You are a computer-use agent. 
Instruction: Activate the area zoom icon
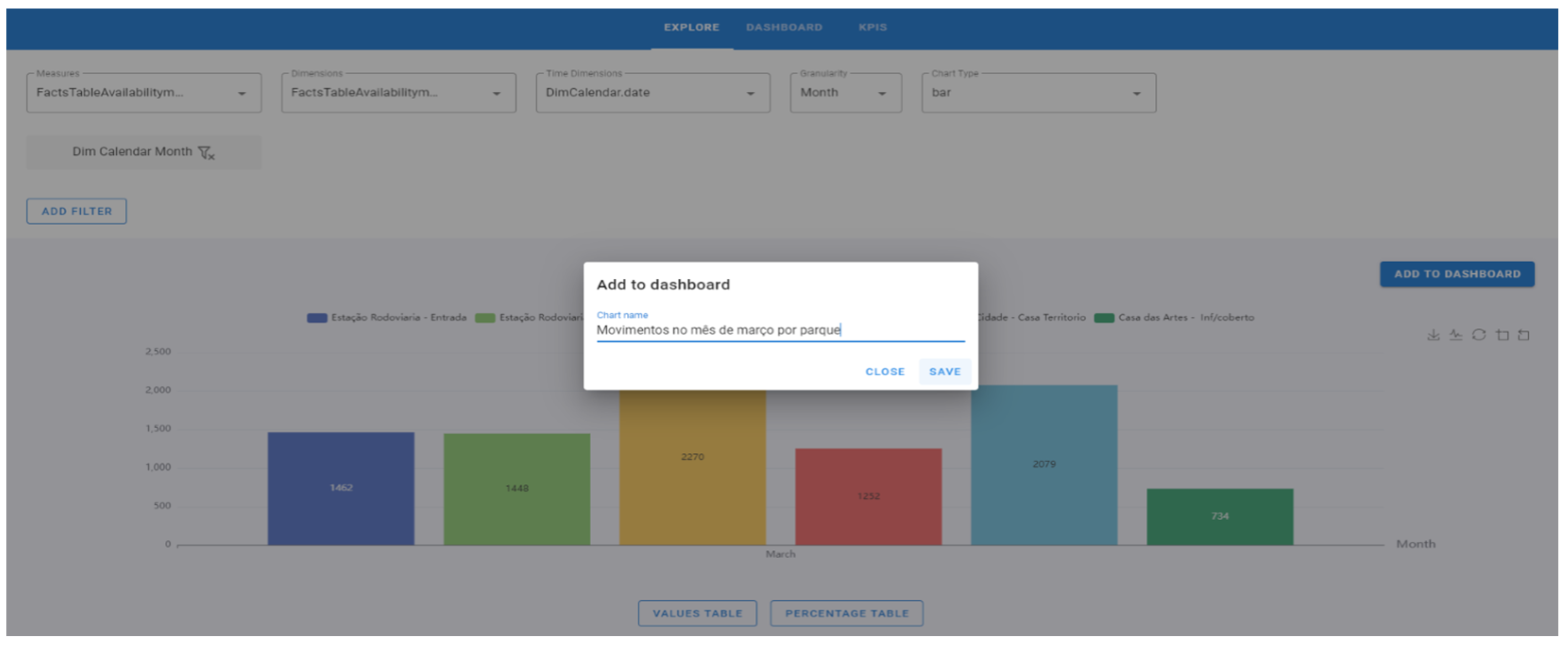pyautogui.click(x=1502, y=335)
